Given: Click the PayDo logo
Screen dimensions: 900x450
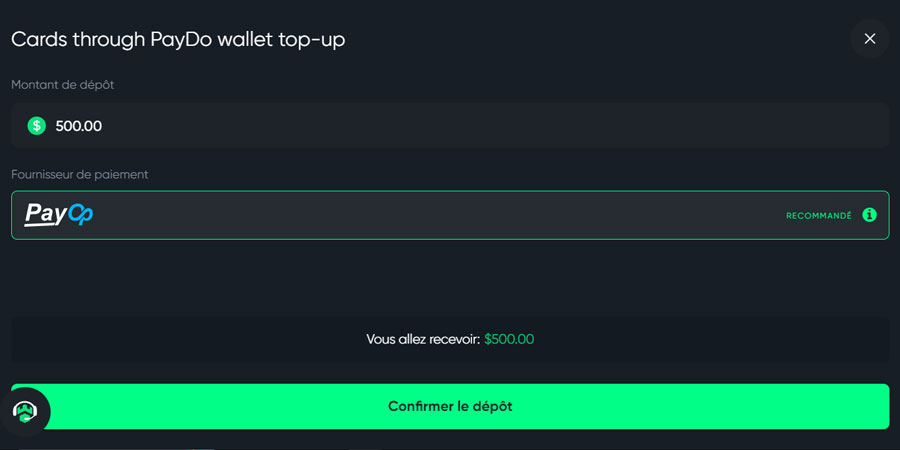Looking at the screenshot, I should [59, 215].
